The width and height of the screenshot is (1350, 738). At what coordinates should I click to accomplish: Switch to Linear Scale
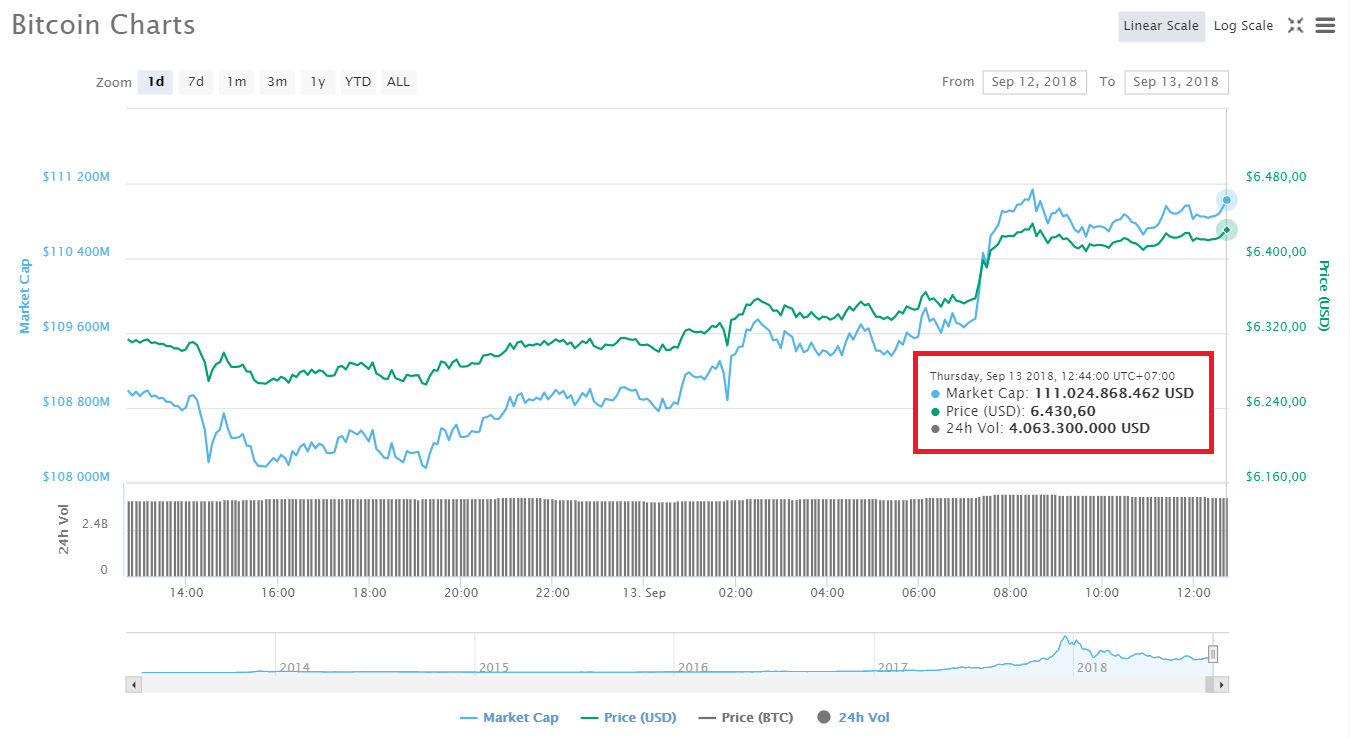coord(1161,26)
